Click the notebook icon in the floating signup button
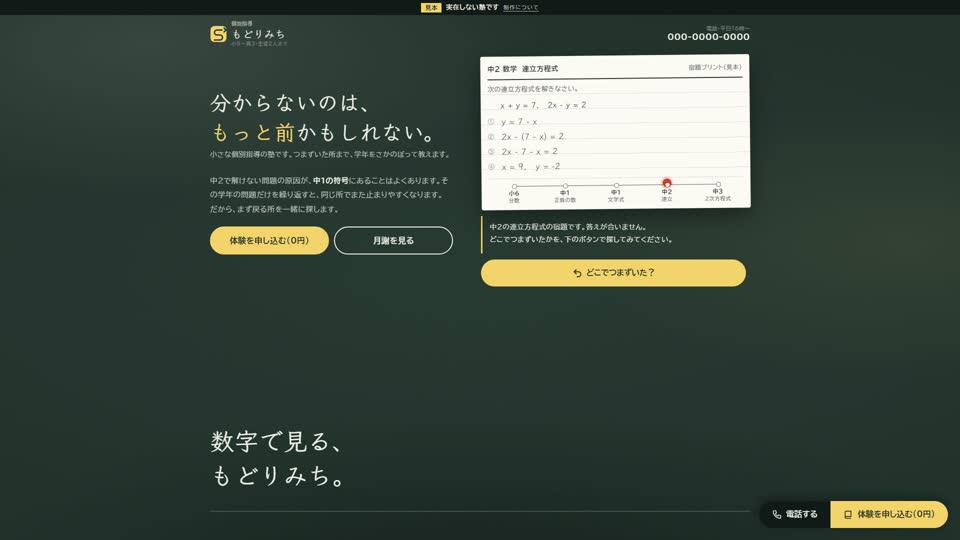960x540 pixels. click(848, 515)
